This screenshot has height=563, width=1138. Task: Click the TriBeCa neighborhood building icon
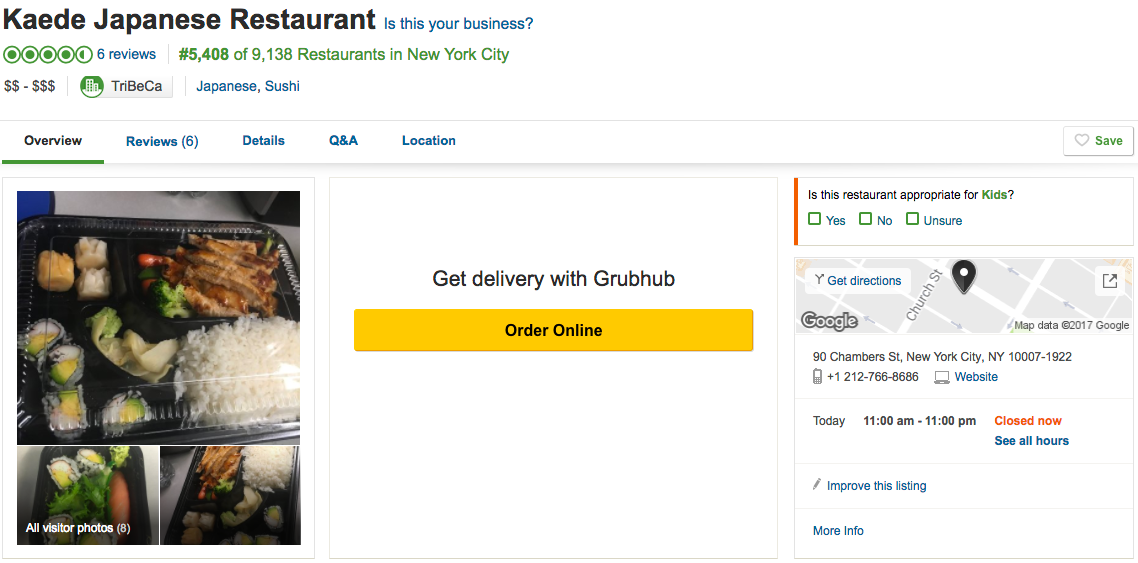[92, 86]
